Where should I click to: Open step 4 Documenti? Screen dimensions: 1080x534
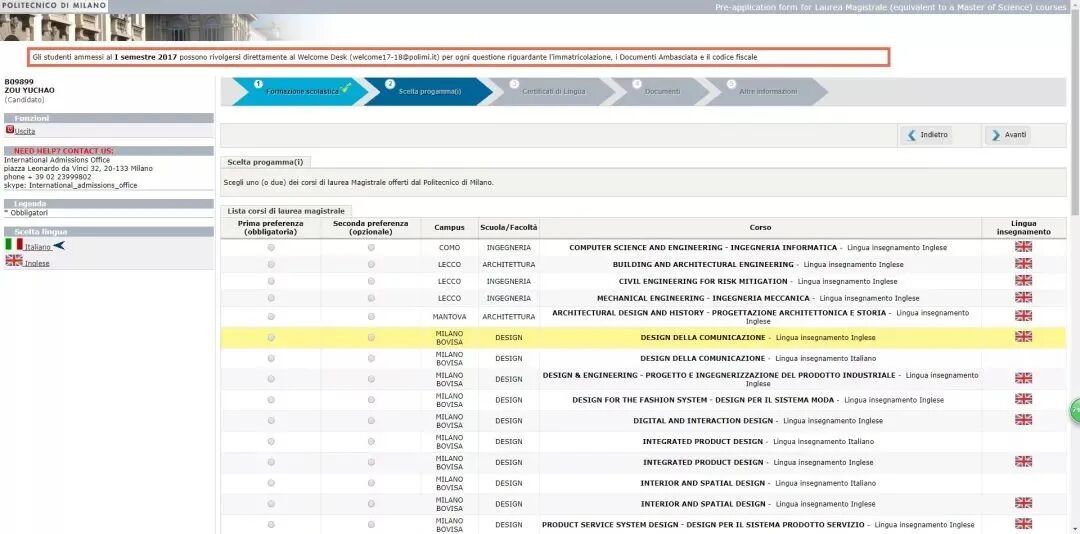pyautogui.click(x=661, y=91)
